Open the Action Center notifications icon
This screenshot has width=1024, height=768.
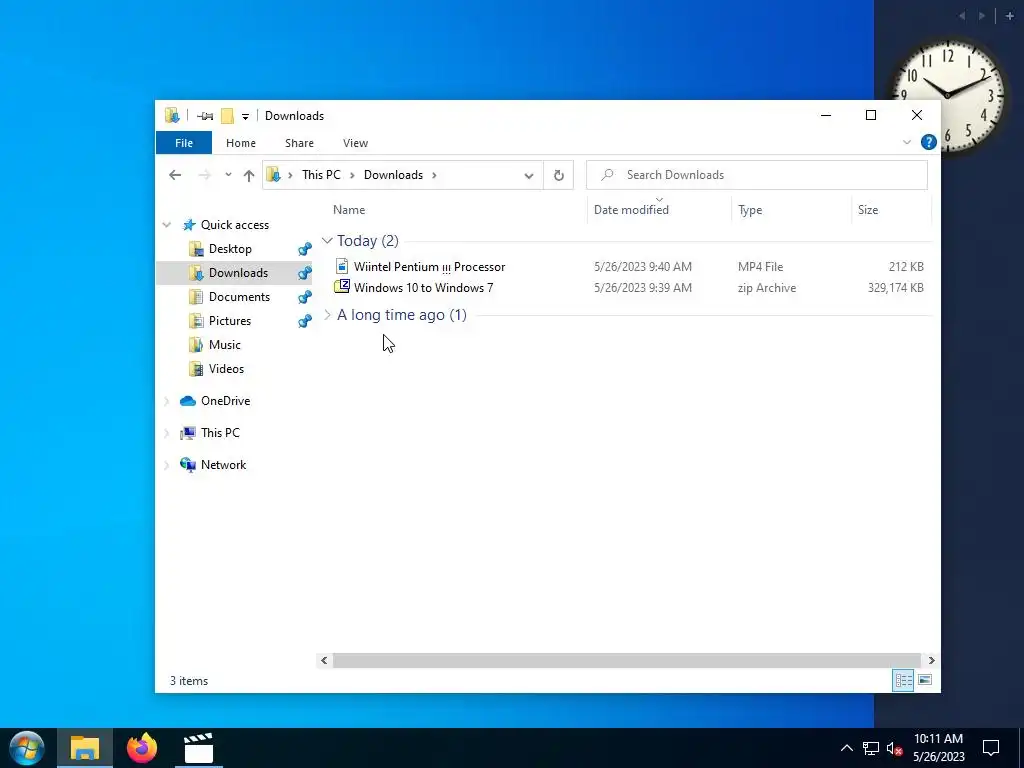click(991, 748)
